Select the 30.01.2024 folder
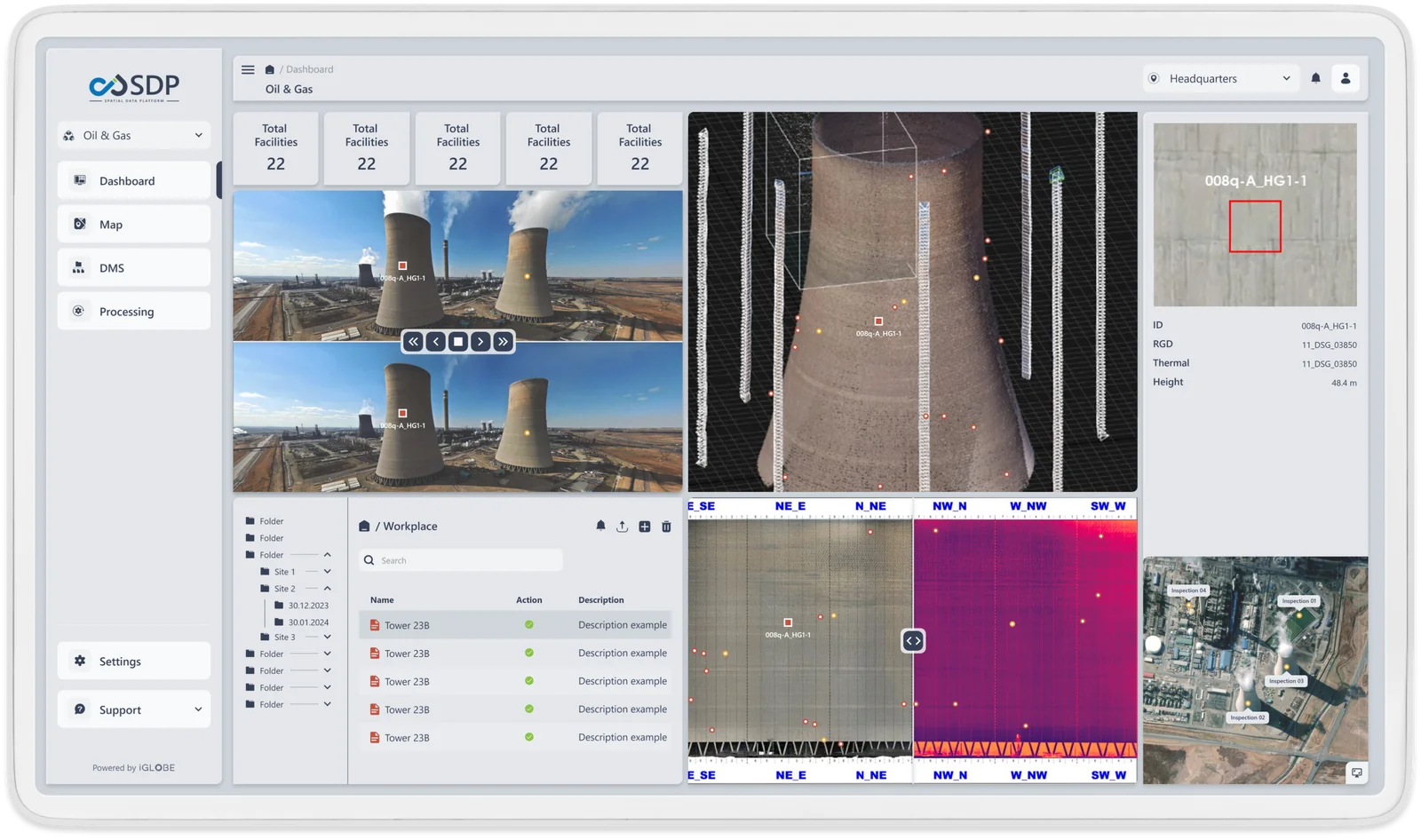This screenshot has height=840, width=1421. [x=307, y=622]
